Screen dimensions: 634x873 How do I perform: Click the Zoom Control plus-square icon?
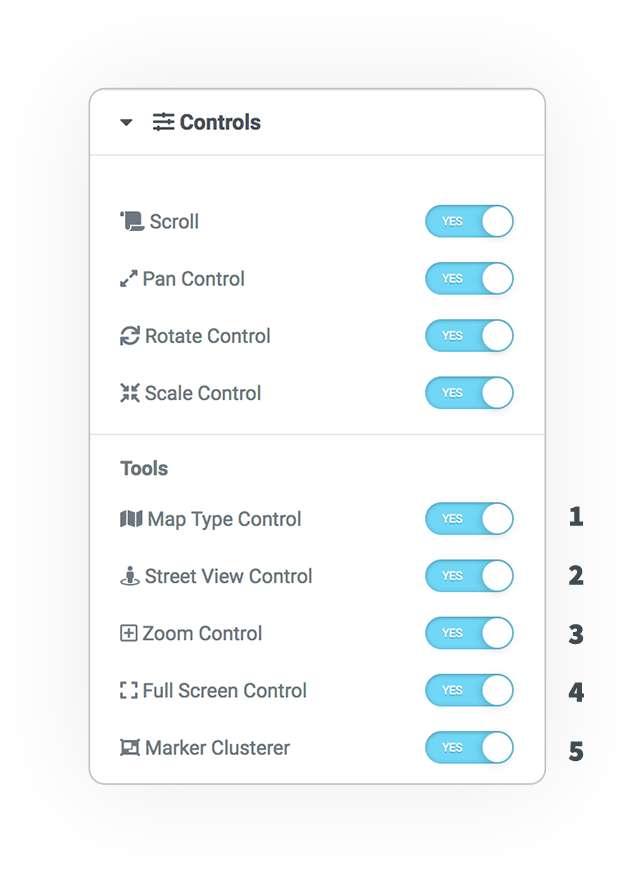pyautogui.click(x=129, y=633)
